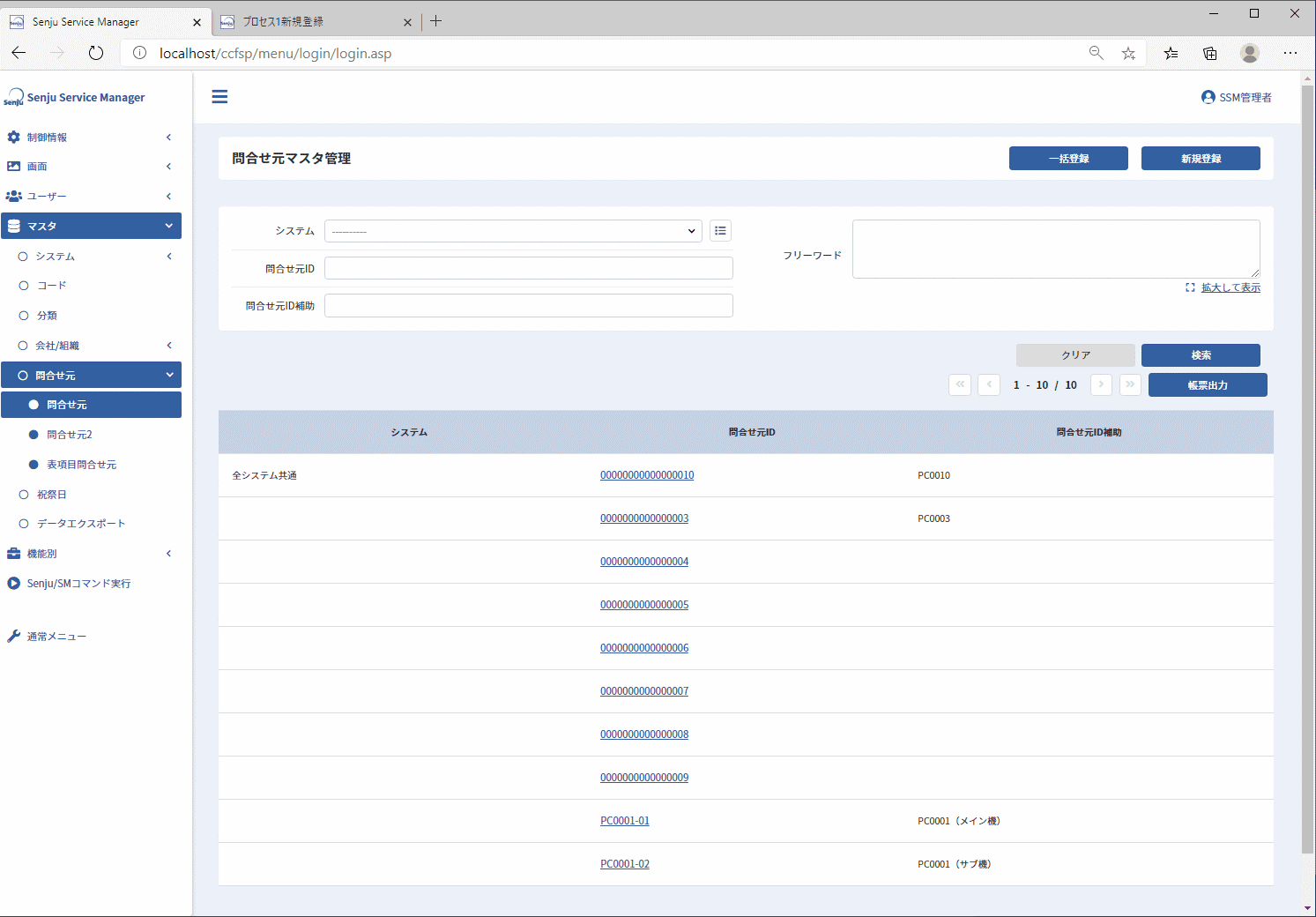Toggle the hamburger sidebar menu

pos(219,97)
